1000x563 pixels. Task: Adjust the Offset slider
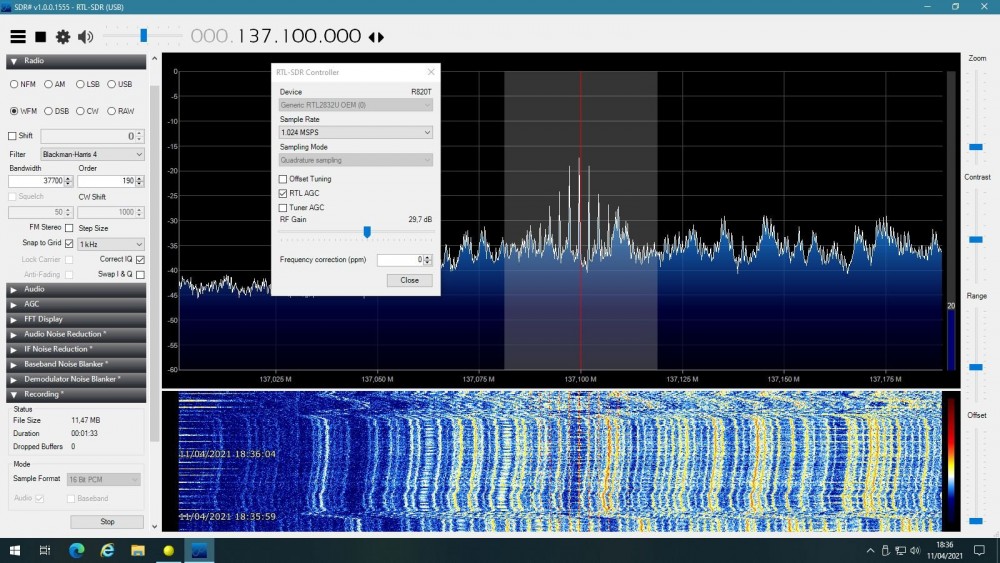point(976,521)
